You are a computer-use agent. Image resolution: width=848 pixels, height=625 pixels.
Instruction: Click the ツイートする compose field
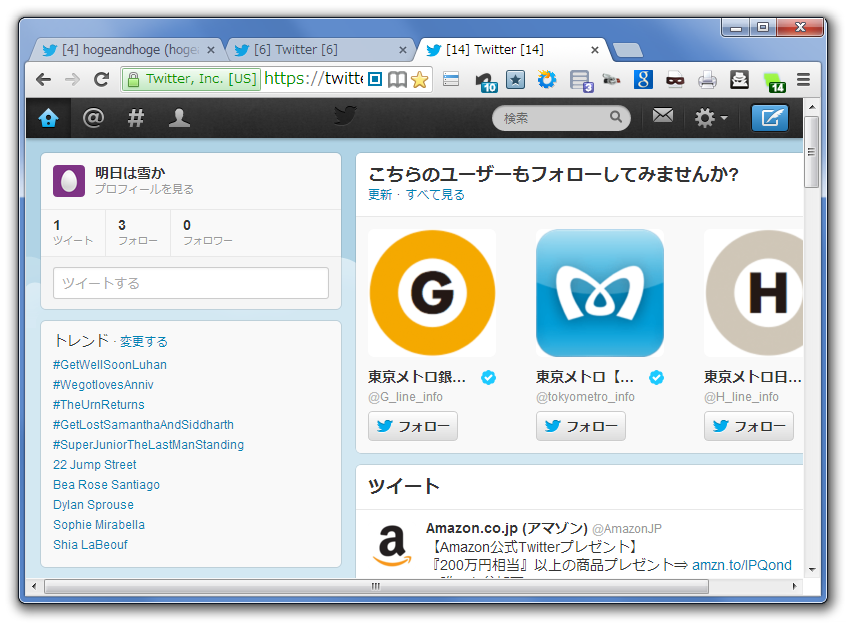pos(191,283)
